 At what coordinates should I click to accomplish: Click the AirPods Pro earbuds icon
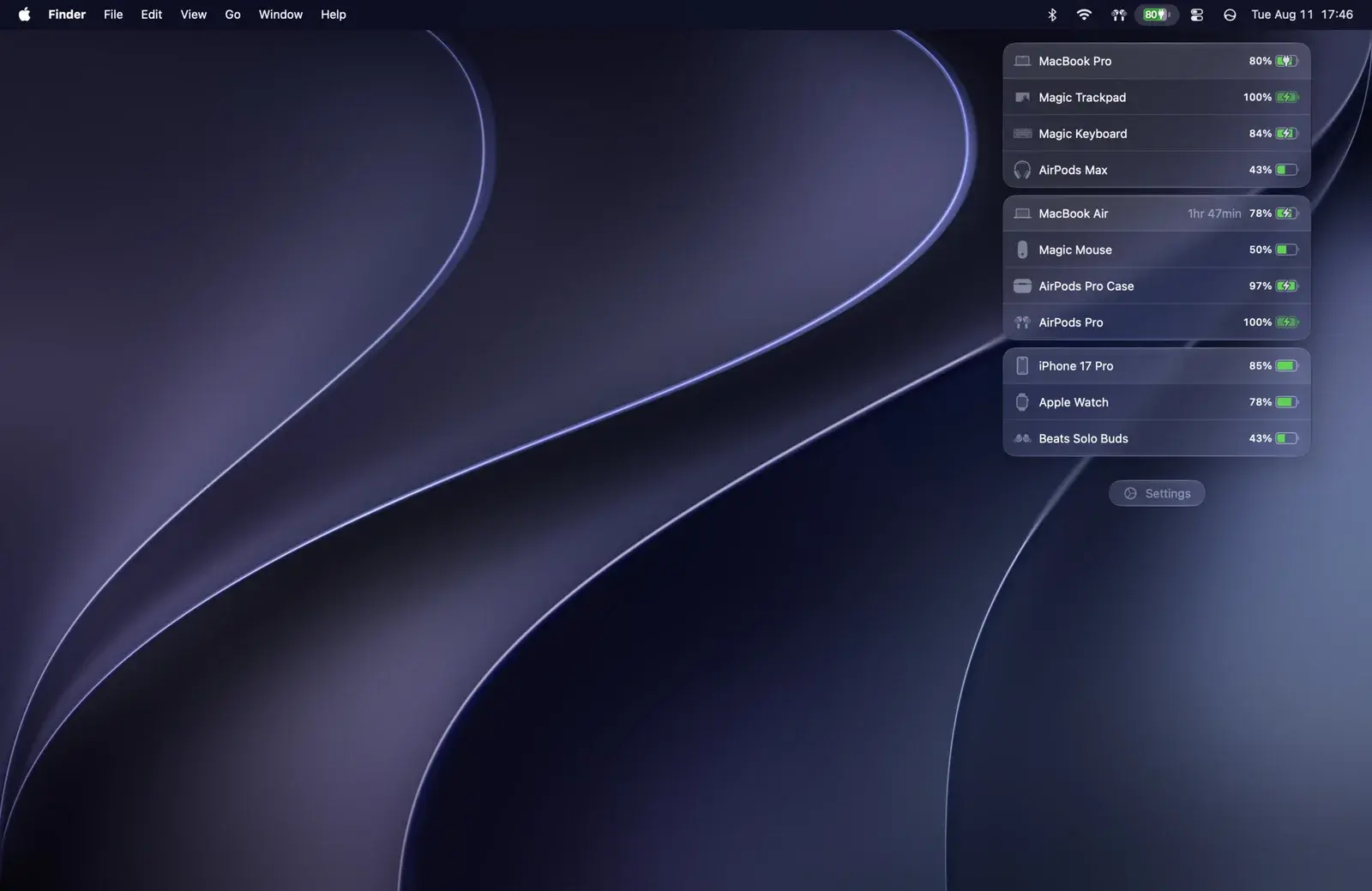click(1022, 322)
